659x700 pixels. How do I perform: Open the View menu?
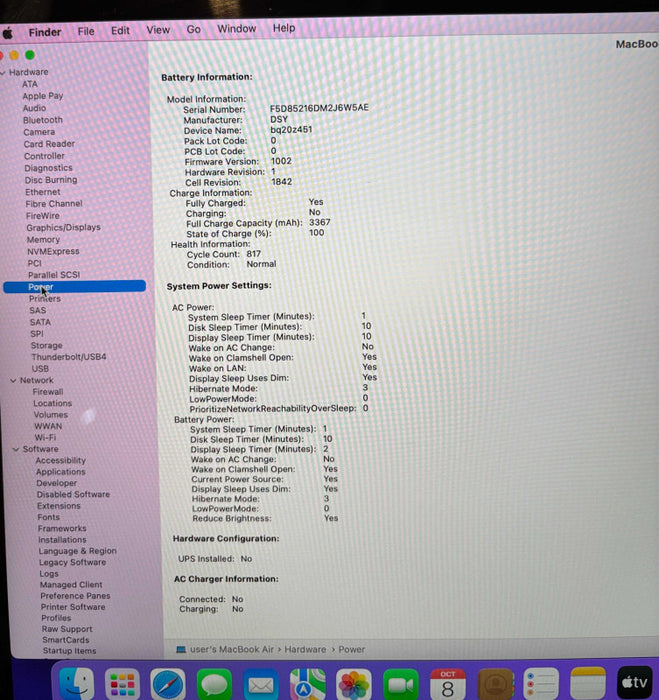[x=158, y=30]
